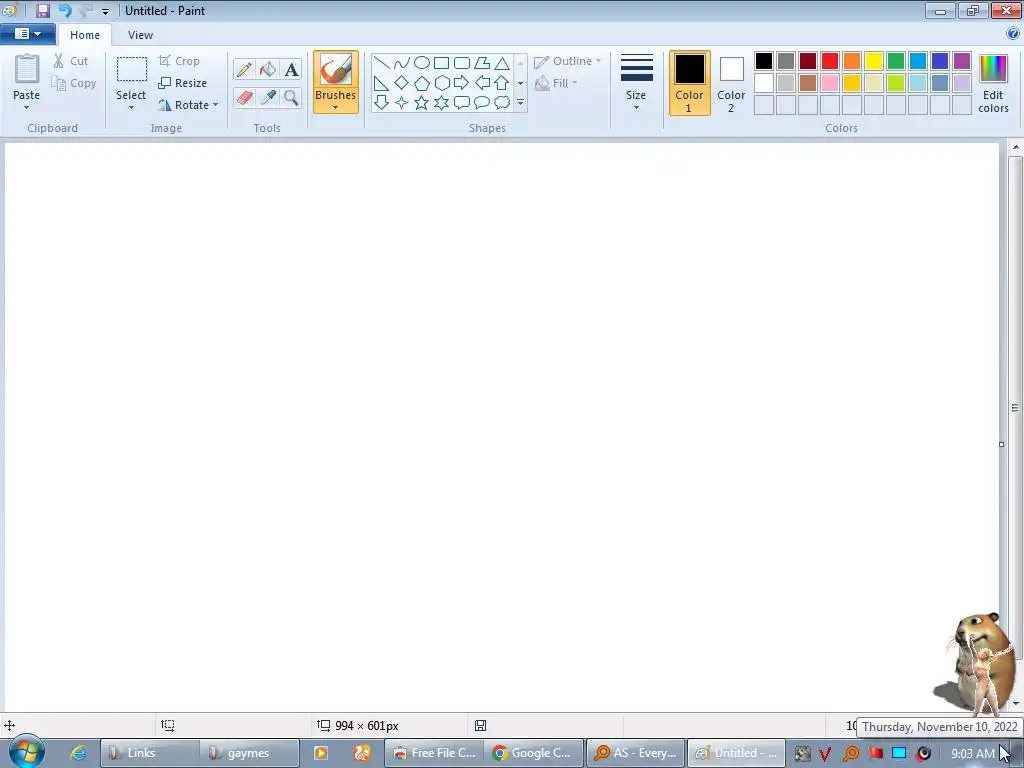The width and height of the screenshot is (1024, 768).
Task: Choose the Rounded rectangular callout shape
Action: click(x=462, y=103)
